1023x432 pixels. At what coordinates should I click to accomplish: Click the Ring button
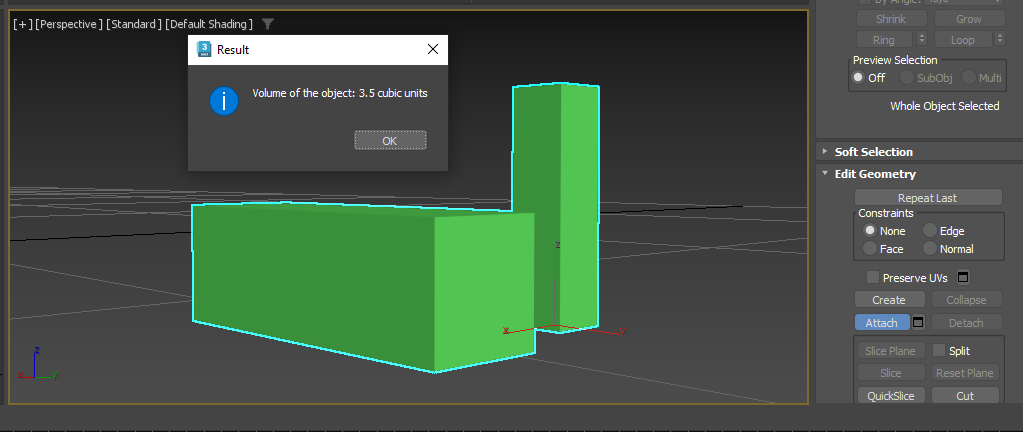(883, 40)
